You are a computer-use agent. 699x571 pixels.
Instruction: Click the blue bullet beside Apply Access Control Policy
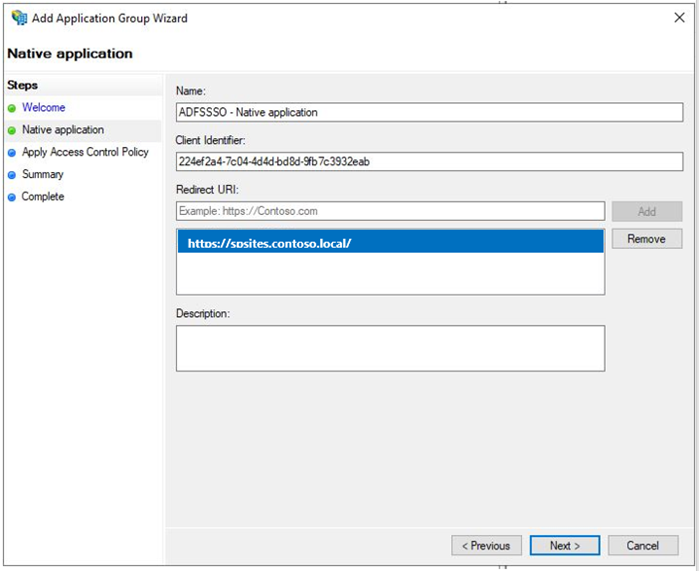tap(12, 153)
